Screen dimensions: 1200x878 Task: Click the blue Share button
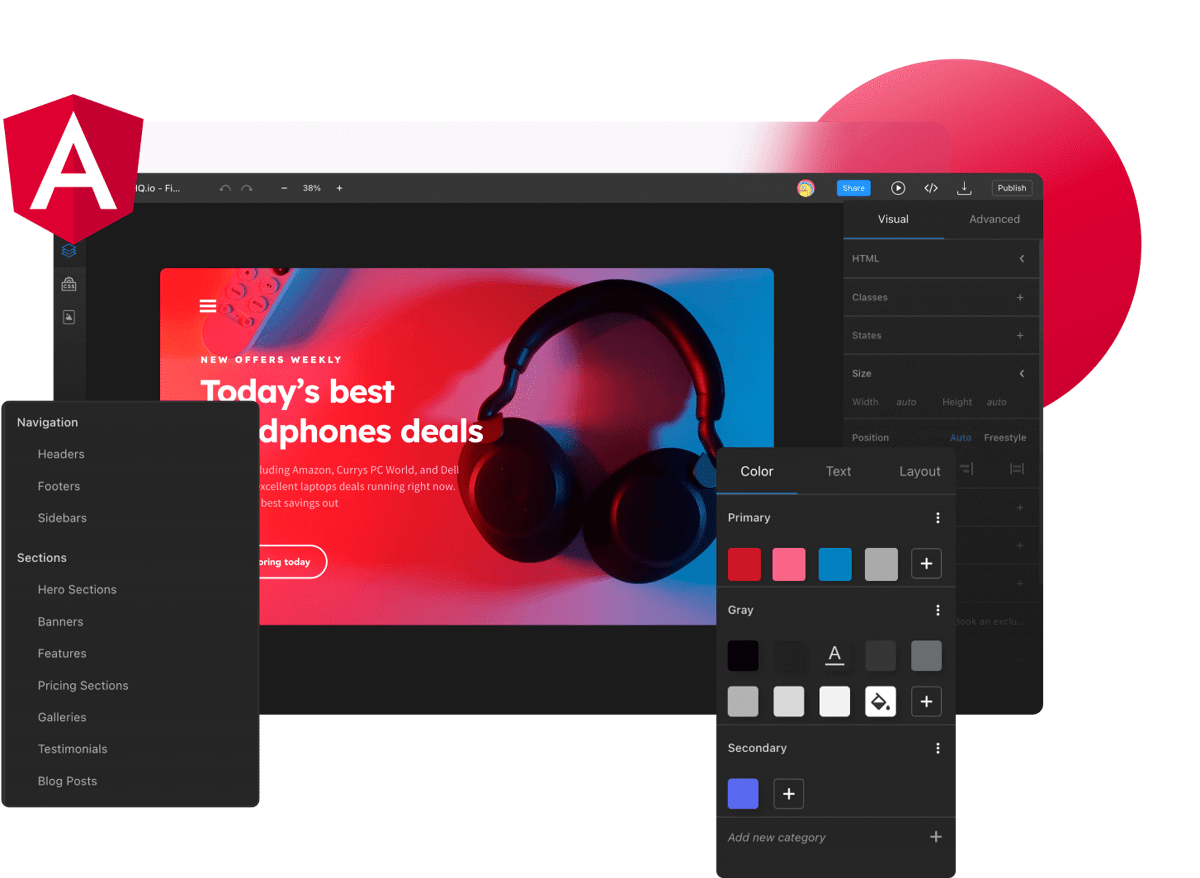tap(853, 187)
